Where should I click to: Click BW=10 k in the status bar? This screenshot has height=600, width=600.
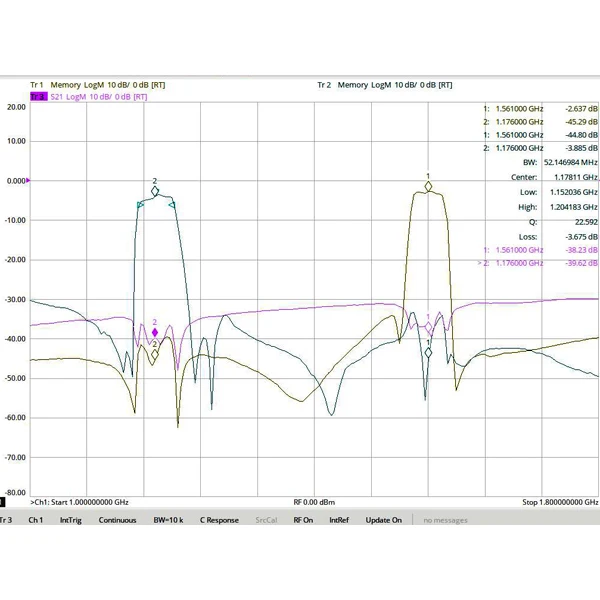click(168, 520)
